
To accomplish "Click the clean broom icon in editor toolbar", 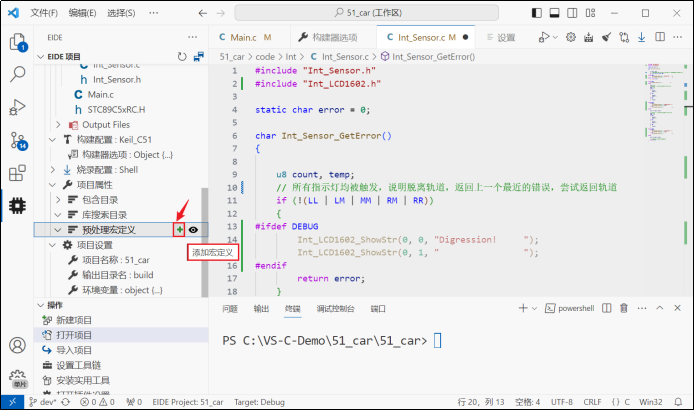I will 606,37.
